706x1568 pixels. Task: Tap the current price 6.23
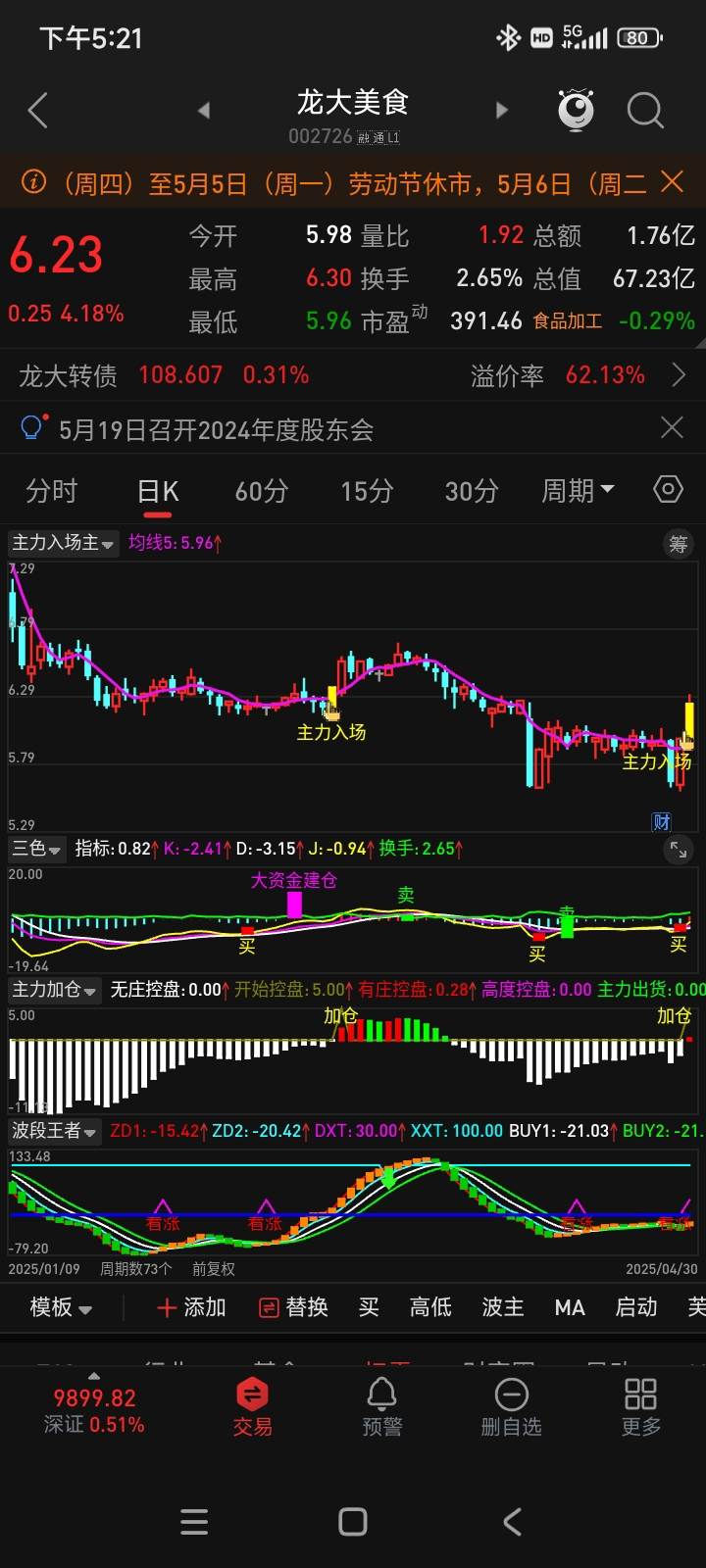point(56,255)
